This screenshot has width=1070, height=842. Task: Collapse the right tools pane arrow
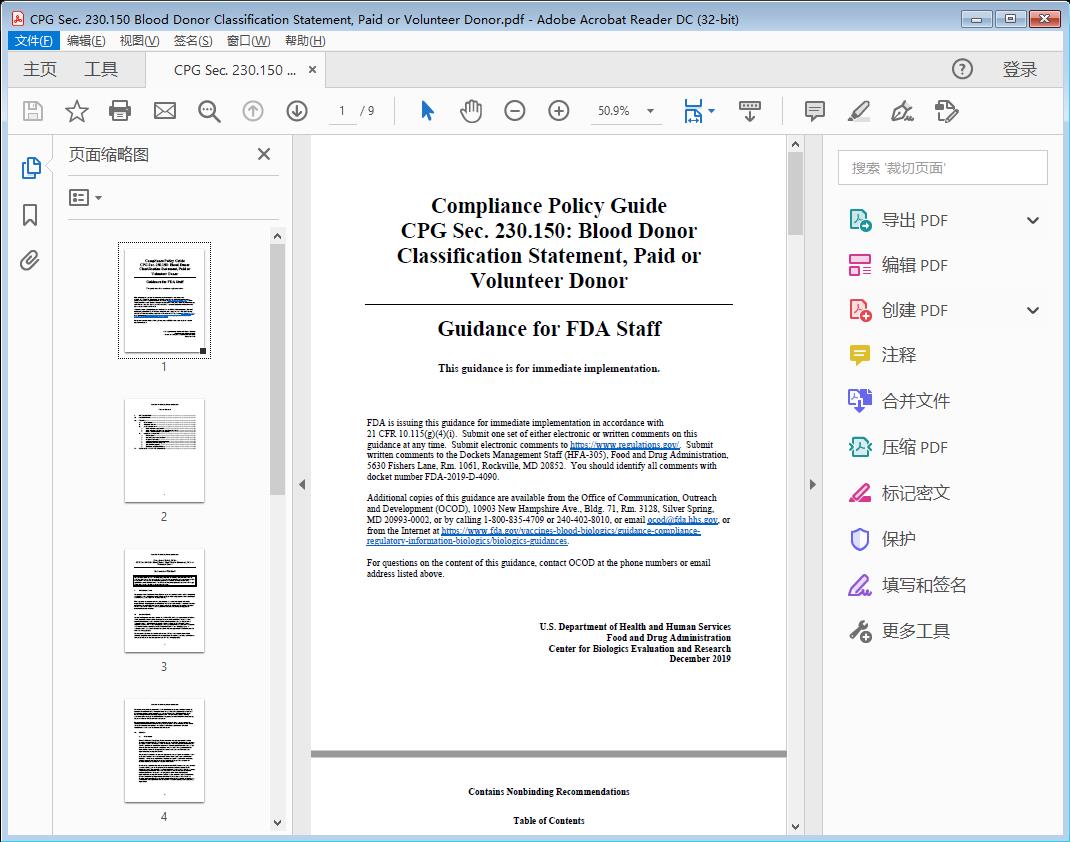812,485
